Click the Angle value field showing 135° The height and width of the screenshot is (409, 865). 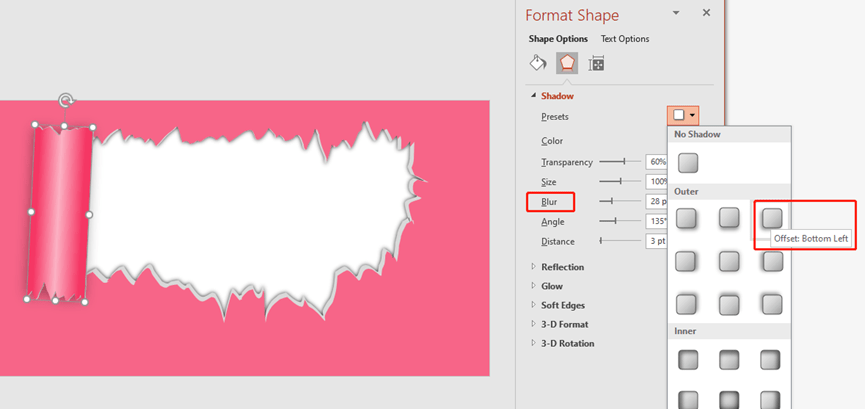point(656,221)
